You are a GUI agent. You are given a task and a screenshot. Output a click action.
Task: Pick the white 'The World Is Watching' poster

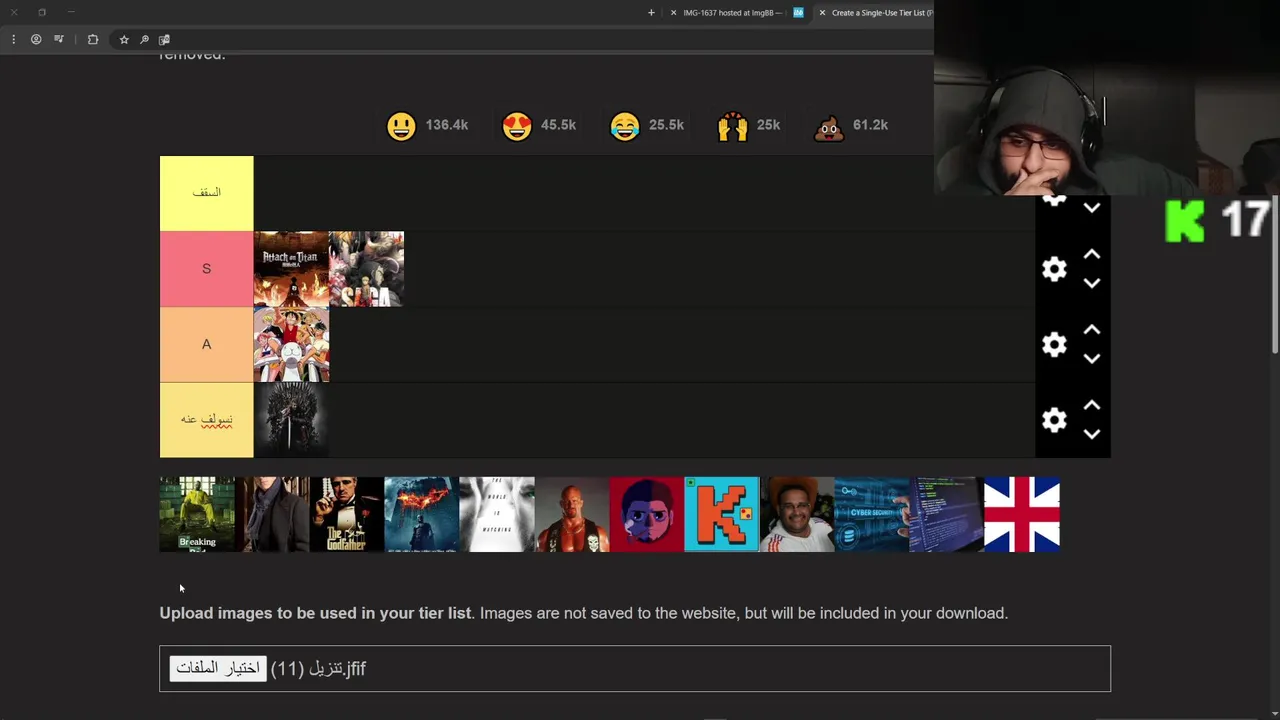click(x=497, y=514)
